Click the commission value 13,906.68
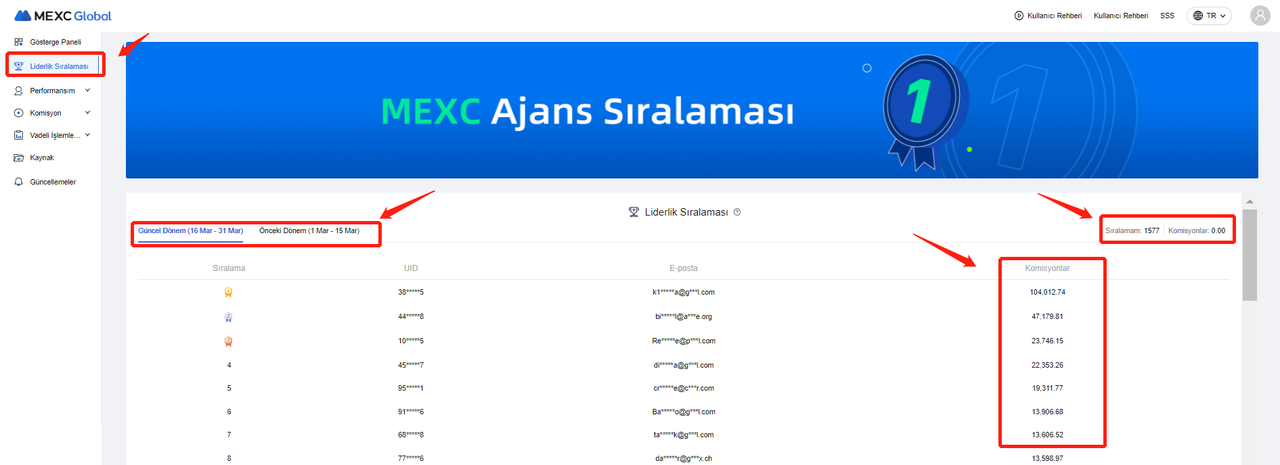The height and width of the screenshot is (465, 1280). click(x=1047, y=411)
